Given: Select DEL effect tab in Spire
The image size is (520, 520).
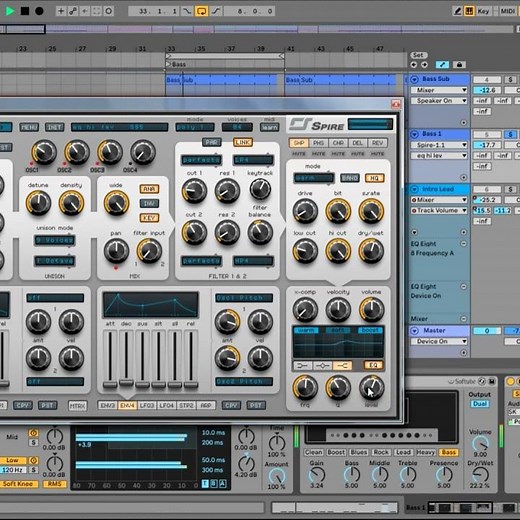Looking at the screenshot, I should point(358,143).
